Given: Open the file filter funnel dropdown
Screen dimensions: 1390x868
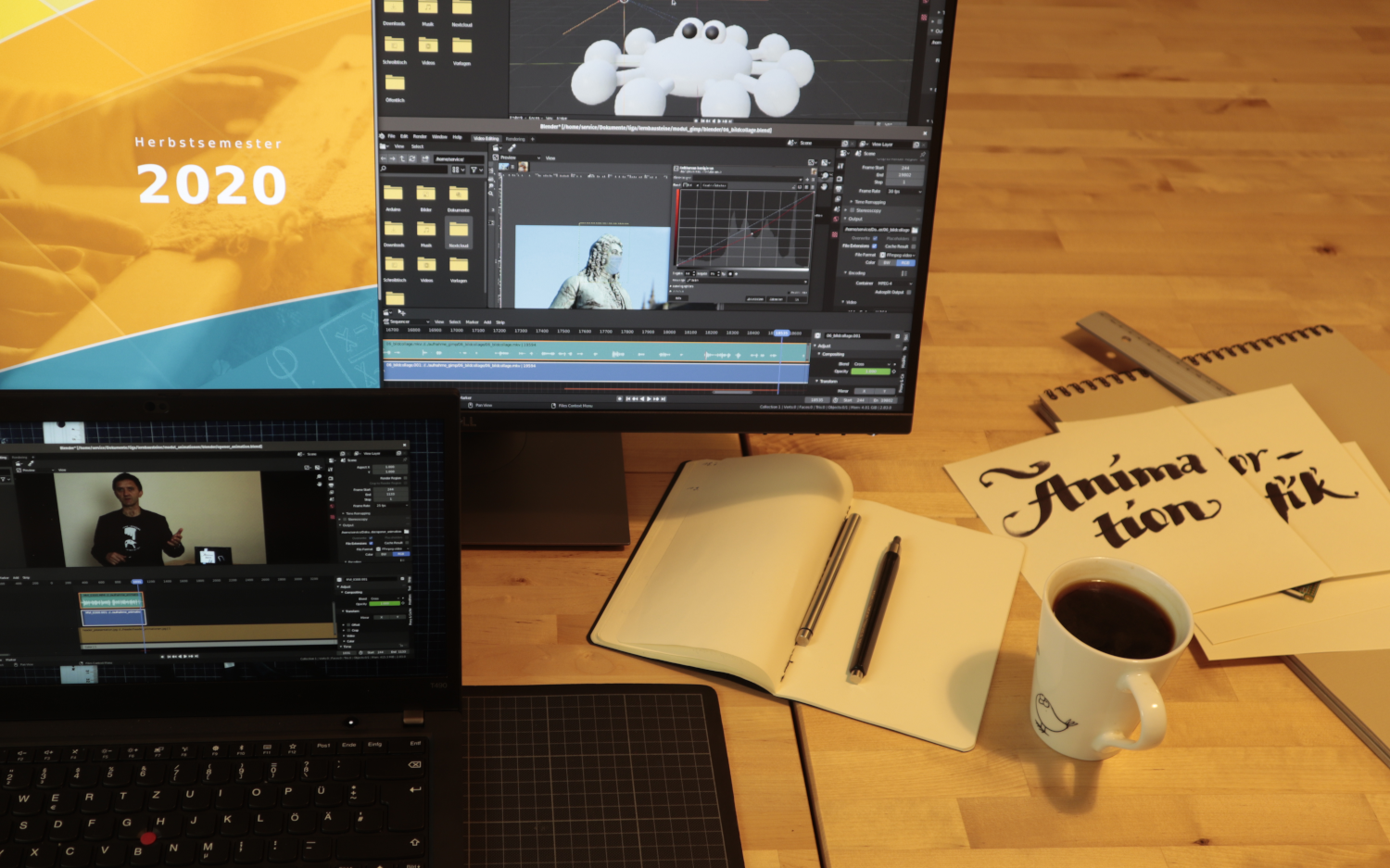Looking at the screenshot, I should tap(476, 170).
